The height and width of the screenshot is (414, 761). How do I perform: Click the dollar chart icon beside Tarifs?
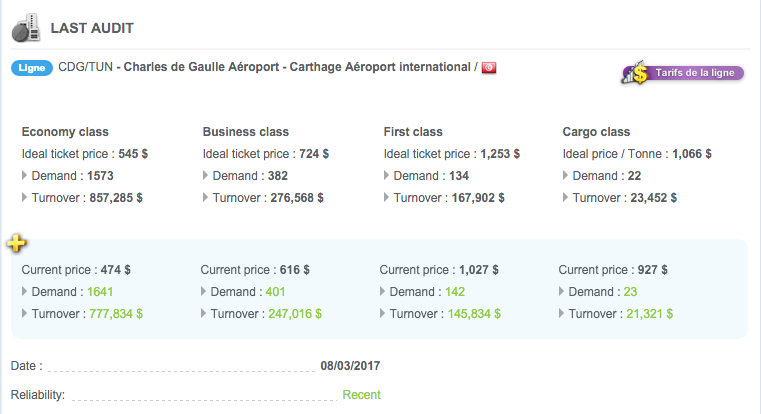coord(636,73)
